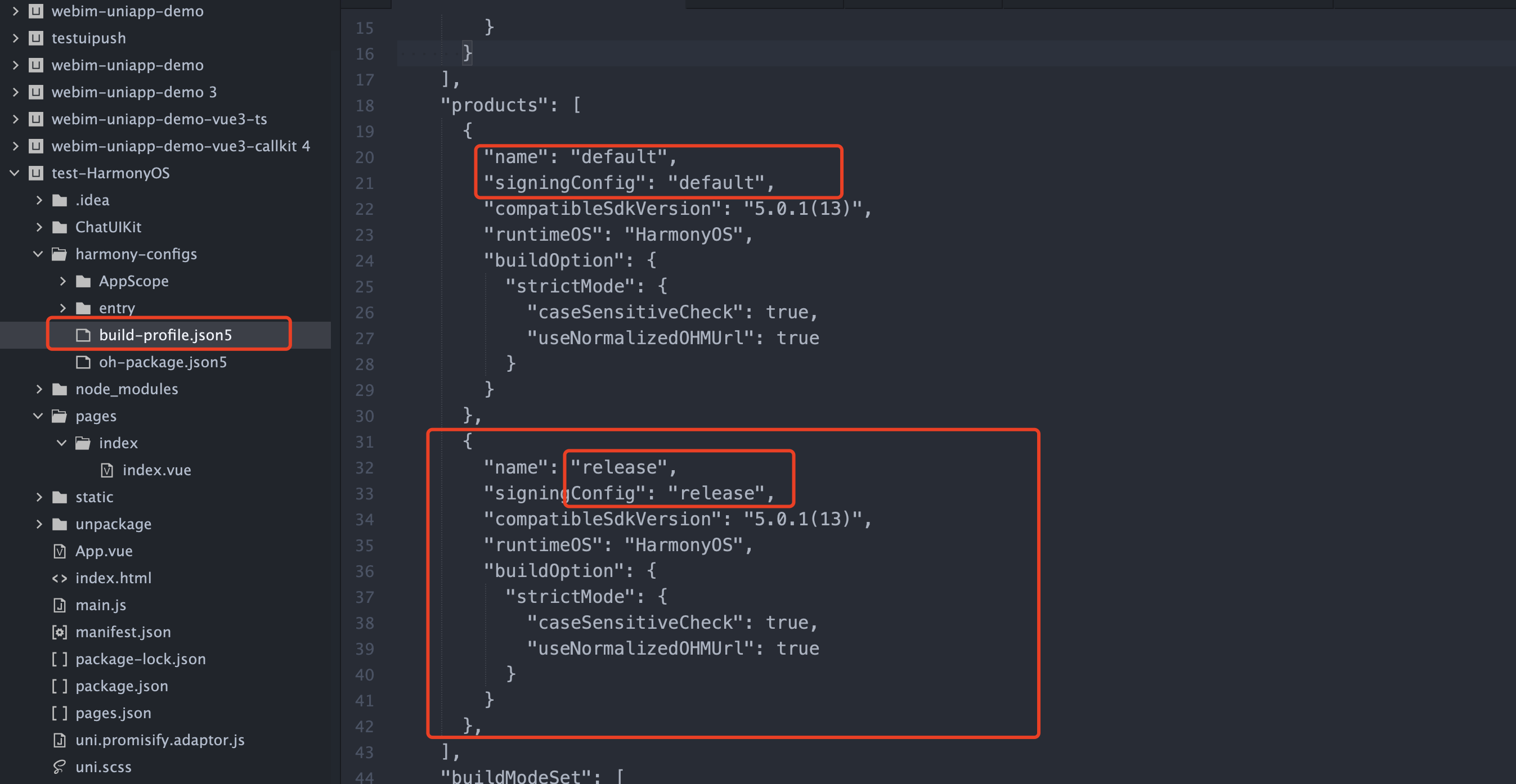Click "signingConfig" key on line 21
The height and width of the screenshot is (784, 1516).
[x=565, y=183]
